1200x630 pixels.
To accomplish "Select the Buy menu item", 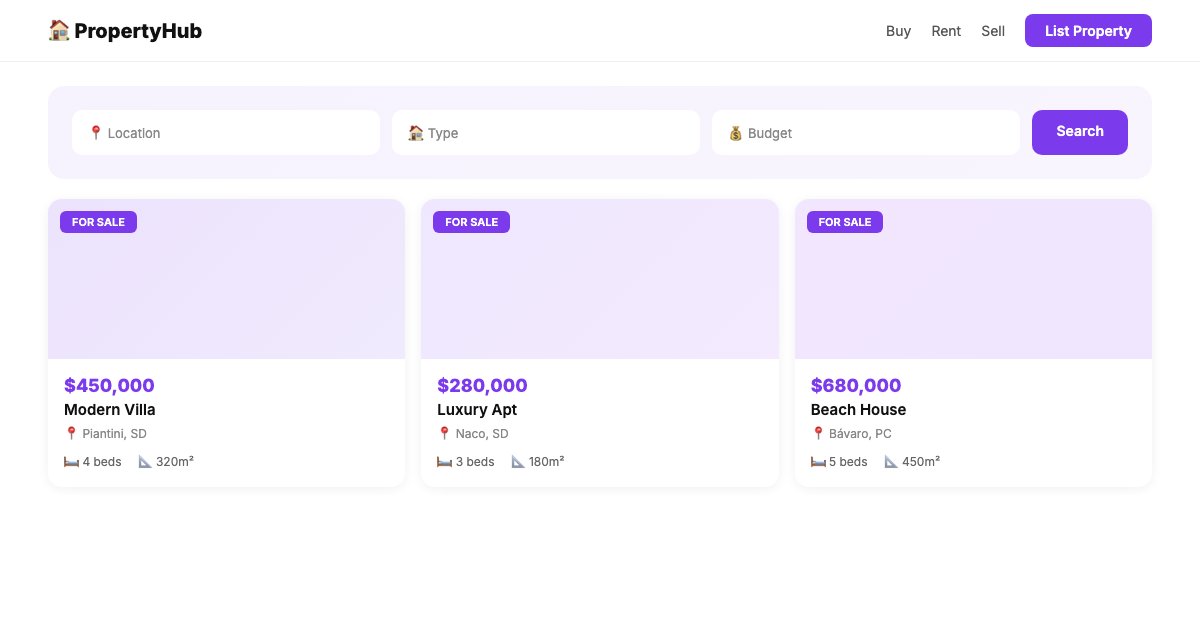I will pos(898,31).
